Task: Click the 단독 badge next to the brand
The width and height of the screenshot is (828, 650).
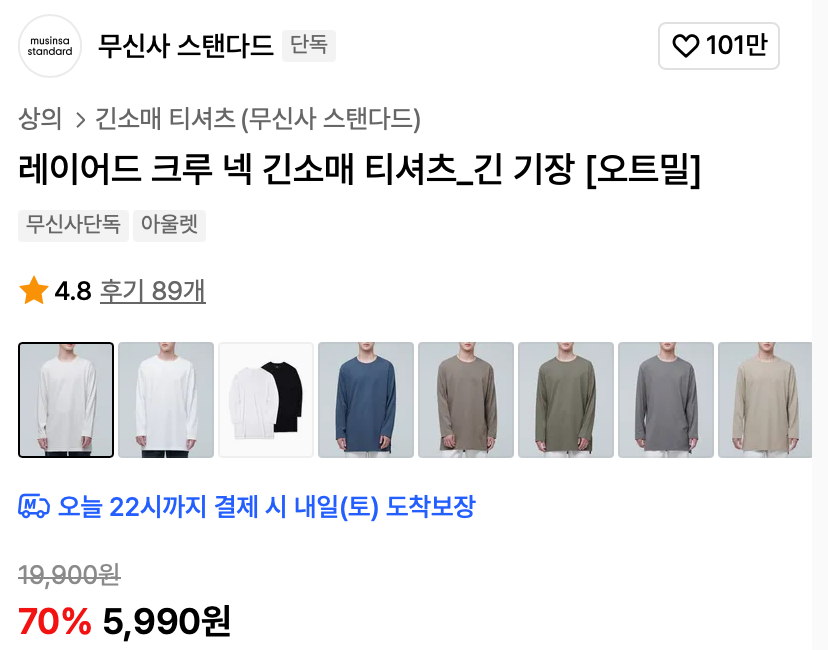Action: (309, 45)
